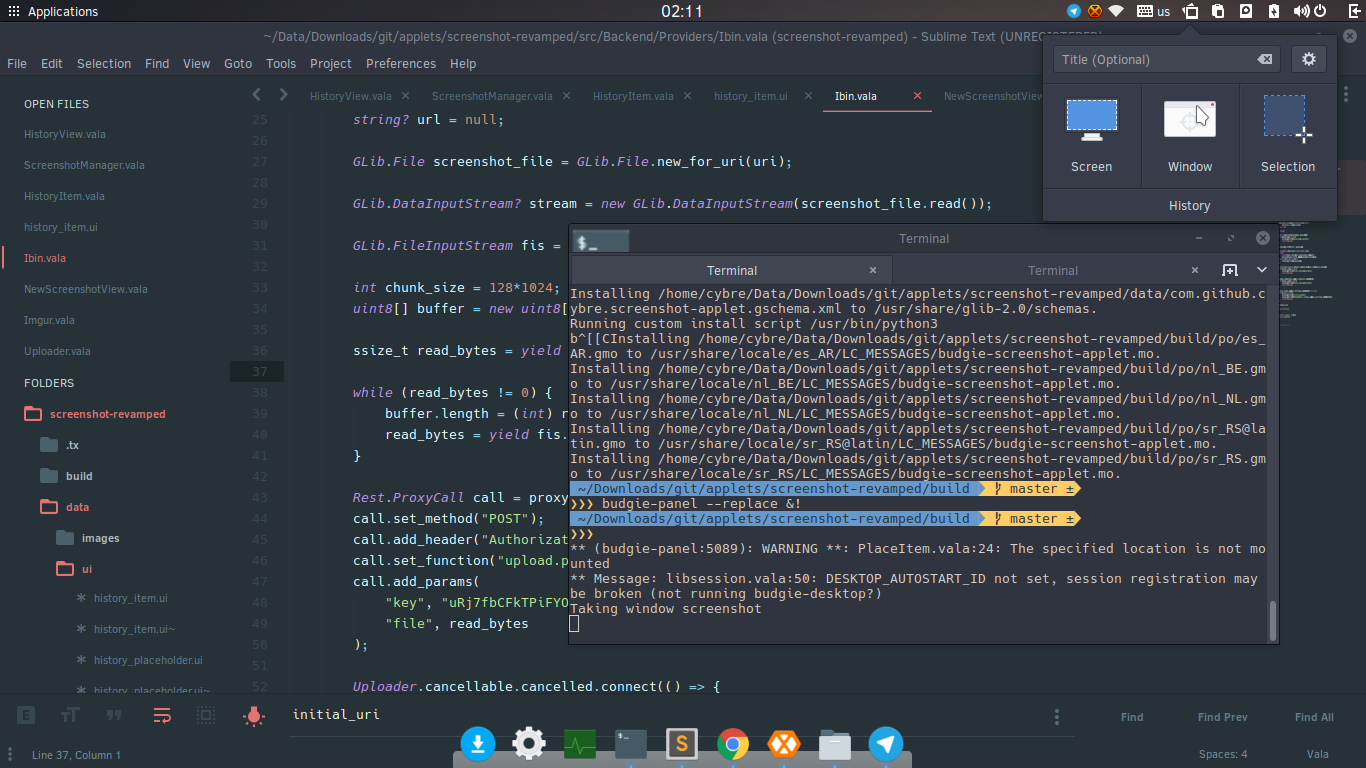
Task: Open keyboard layout 'us' indicator
Action: 1154,11
